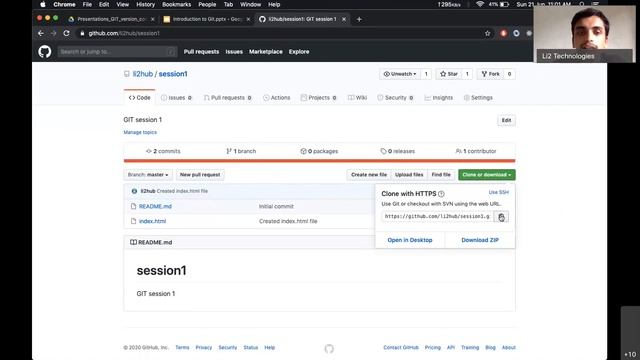
Task: Click the Li2 Technologies video thumbnail
Action: tap(584, 34)
